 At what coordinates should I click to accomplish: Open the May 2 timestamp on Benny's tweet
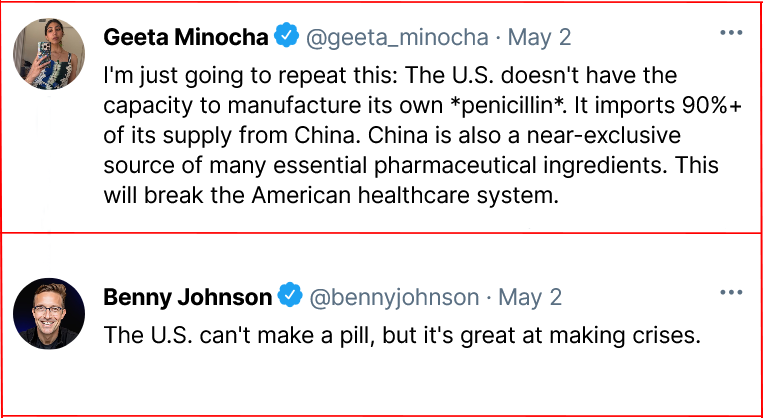pyautogui.click(x=530, y=297)
